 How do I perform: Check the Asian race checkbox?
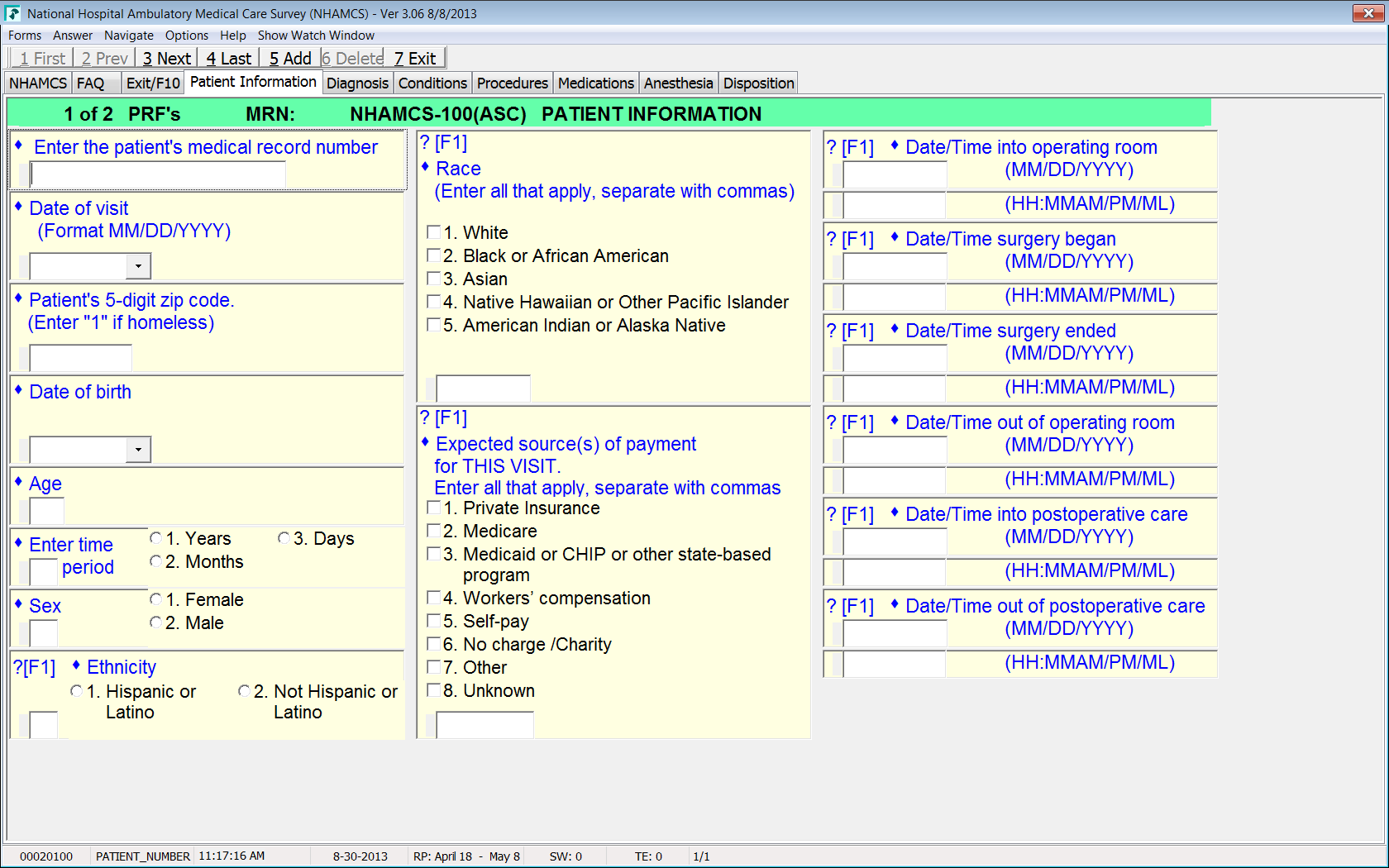pyautogui.click(x=433, y=279)
